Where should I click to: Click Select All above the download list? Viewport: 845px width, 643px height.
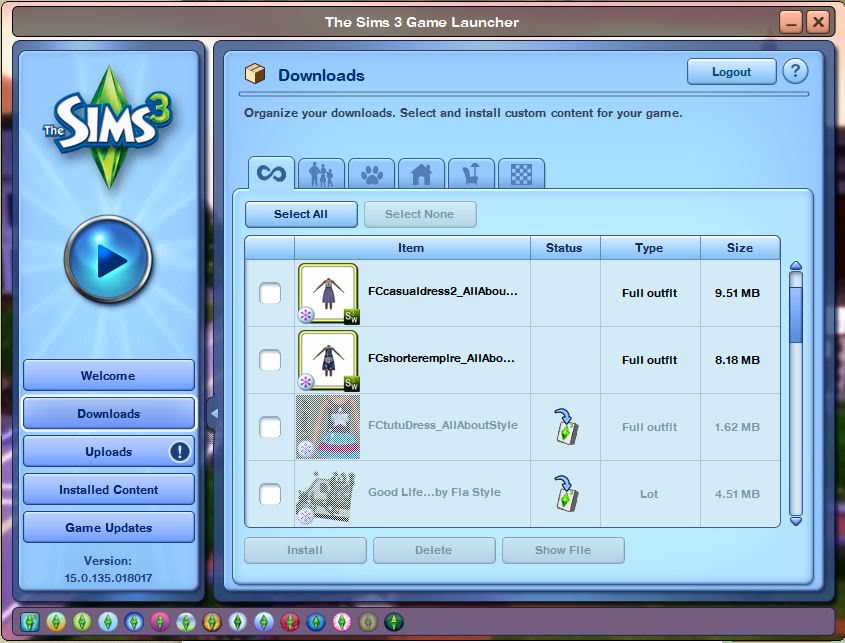pyautogui.click(x=300, y=214)
